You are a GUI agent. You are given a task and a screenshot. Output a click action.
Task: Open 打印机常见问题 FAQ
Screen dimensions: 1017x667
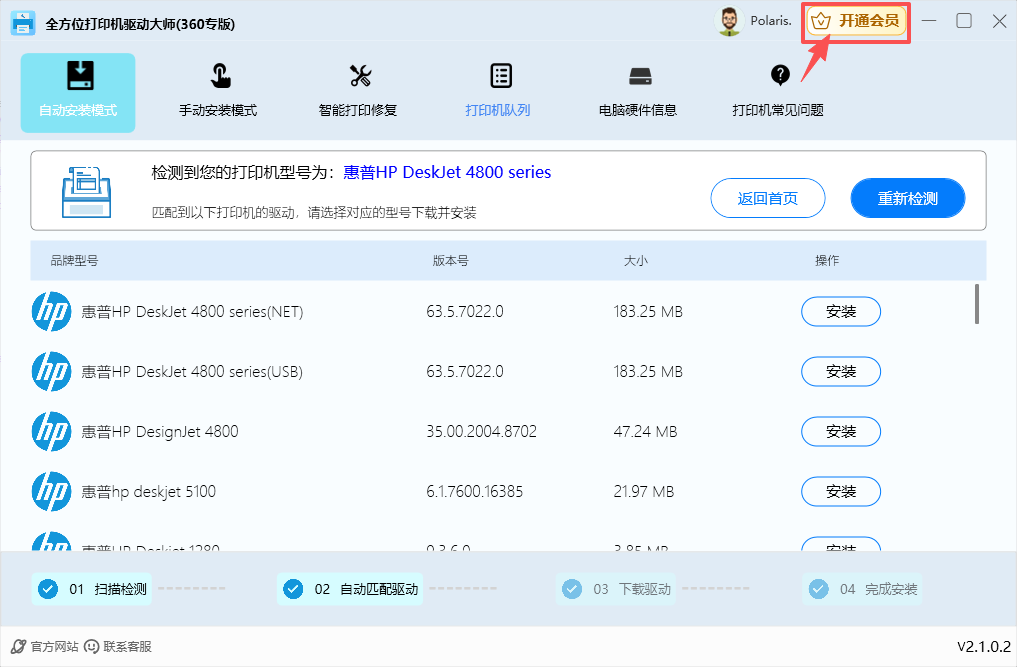[778, 92]
